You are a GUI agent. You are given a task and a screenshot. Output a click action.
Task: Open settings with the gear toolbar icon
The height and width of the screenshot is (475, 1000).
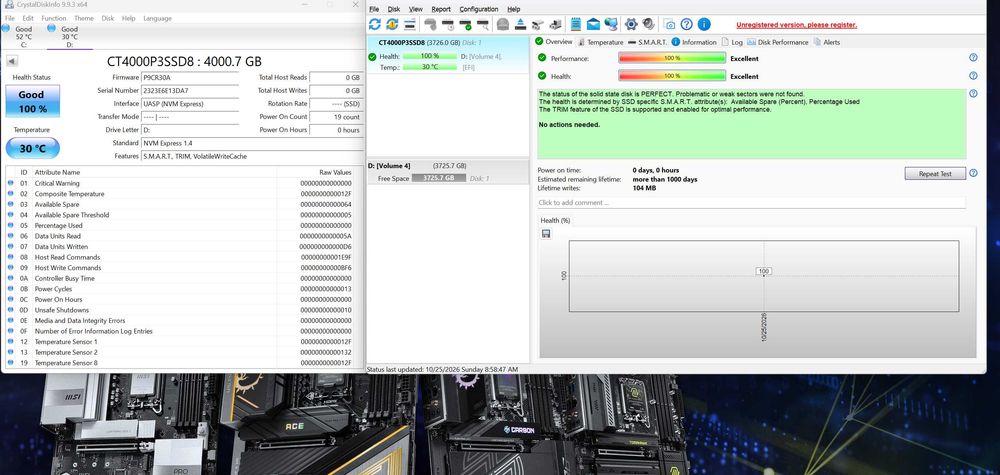[x=631, y=24]
